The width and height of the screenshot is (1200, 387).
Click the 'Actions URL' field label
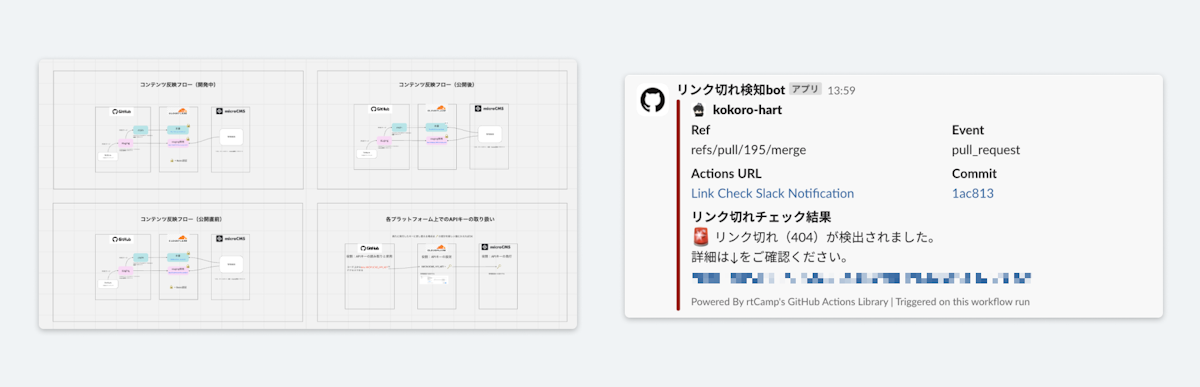[x=726, y=173]
